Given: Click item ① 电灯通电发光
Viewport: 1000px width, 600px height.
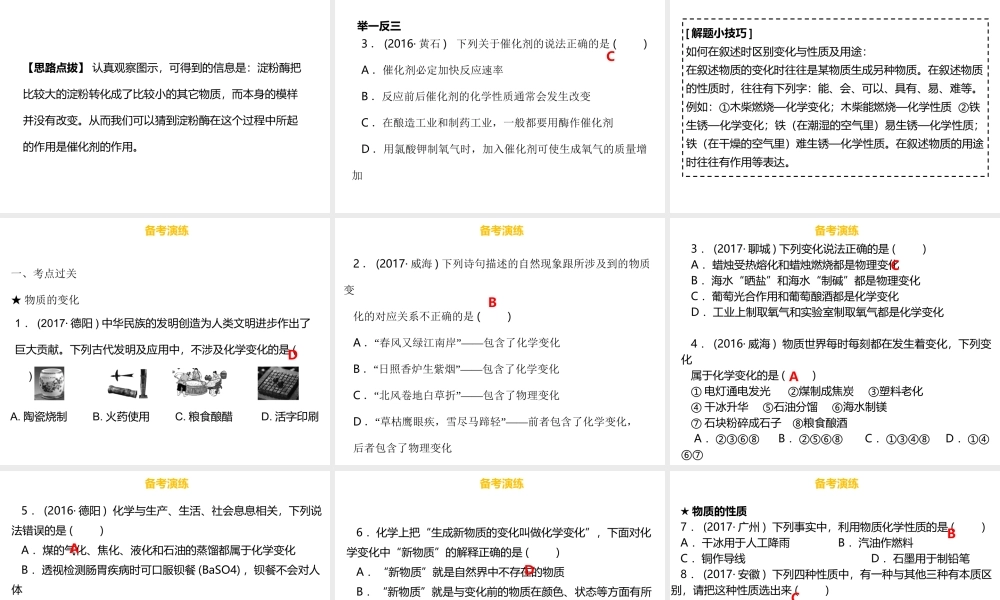Looking at the screenshot, I should tap(731, 391).
